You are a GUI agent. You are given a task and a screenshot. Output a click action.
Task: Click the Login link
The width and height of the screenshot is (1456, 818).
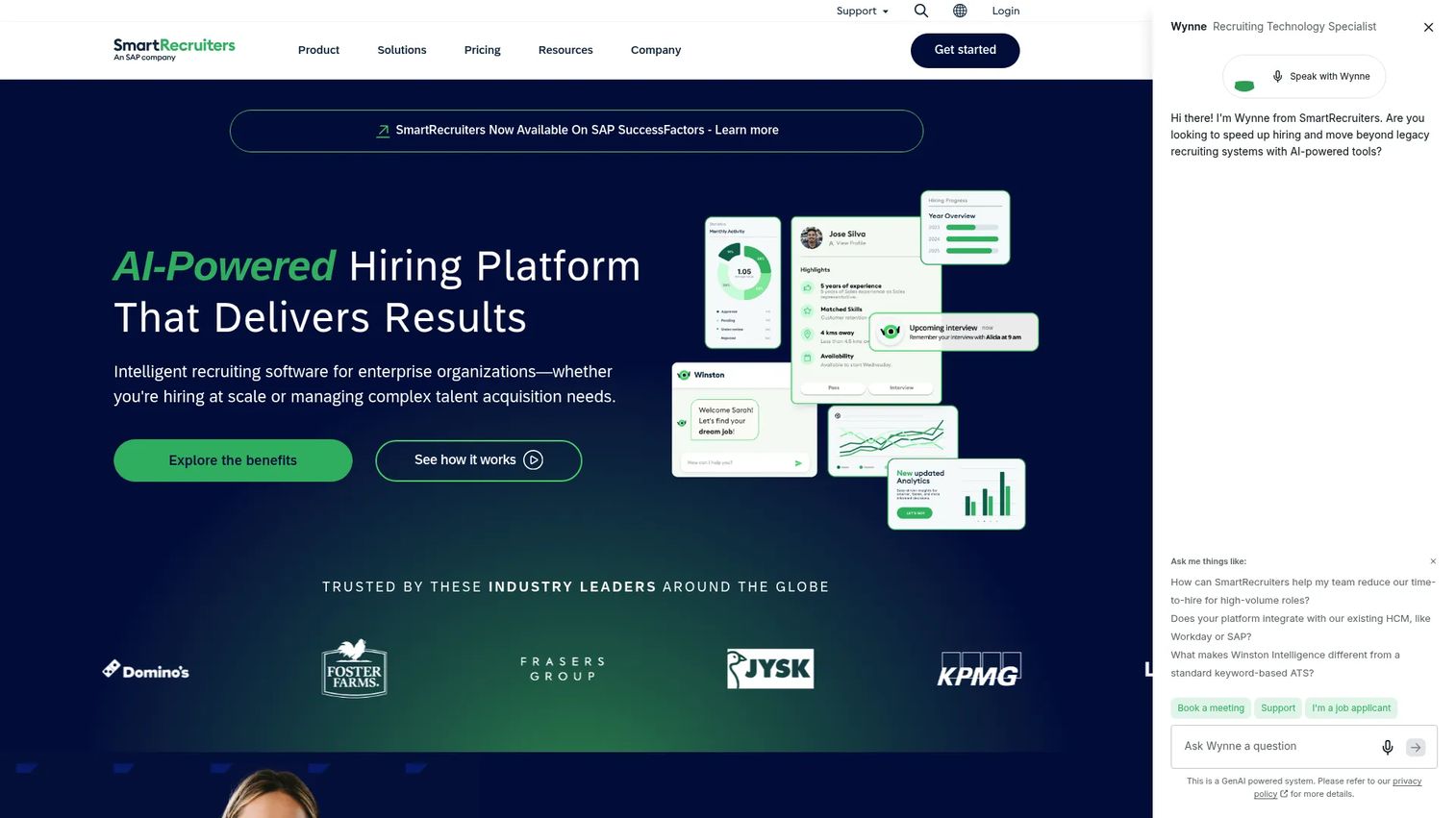[x=1006, y=11]
